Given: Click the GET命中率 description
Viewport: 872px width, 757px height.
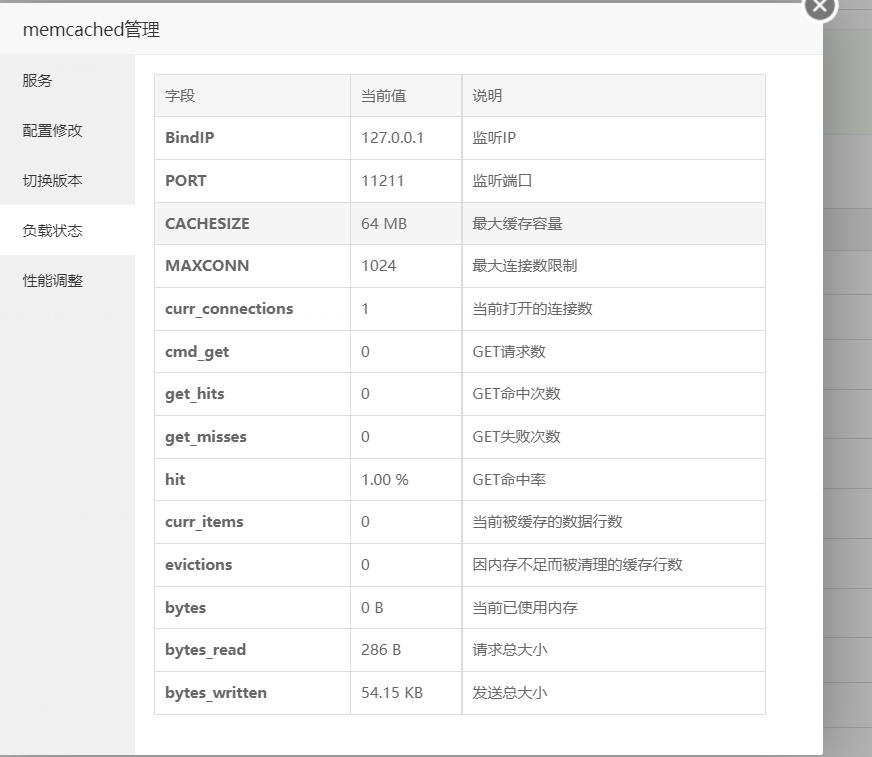Looking at the screenshot, I should (x=509, y=479).
